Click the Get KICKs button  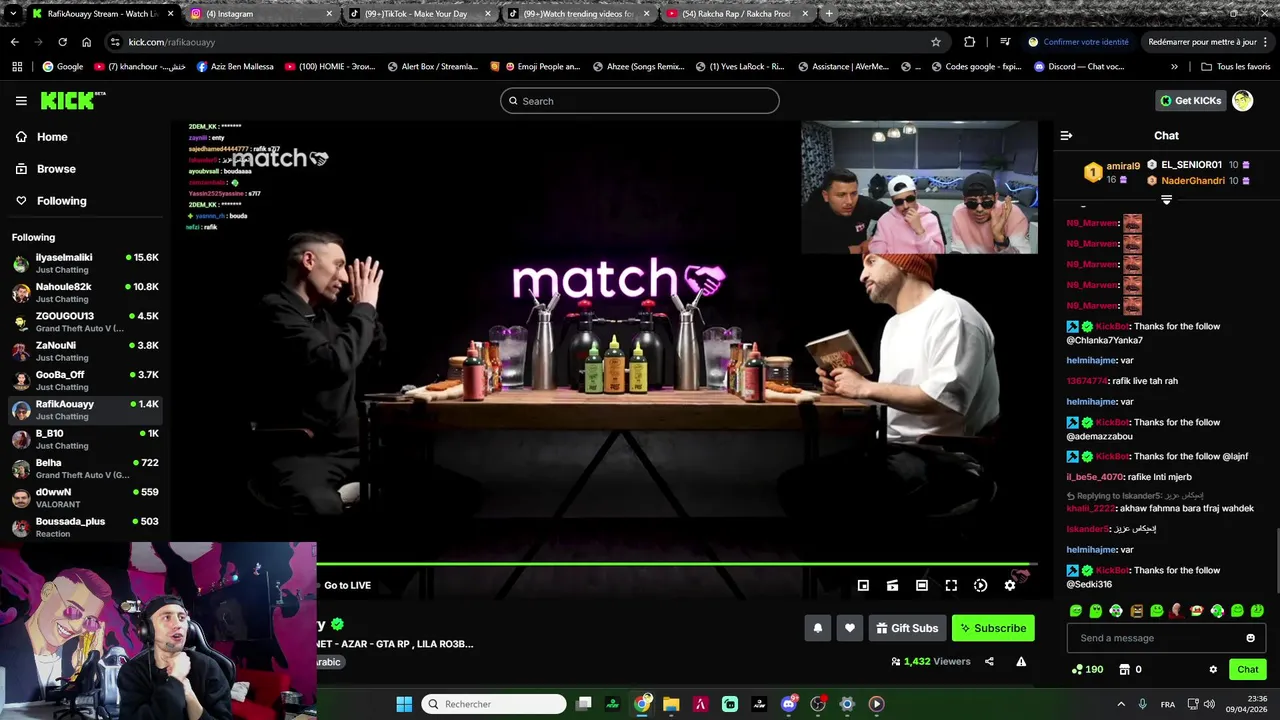pyautogui.click(x=1190, y=101)
